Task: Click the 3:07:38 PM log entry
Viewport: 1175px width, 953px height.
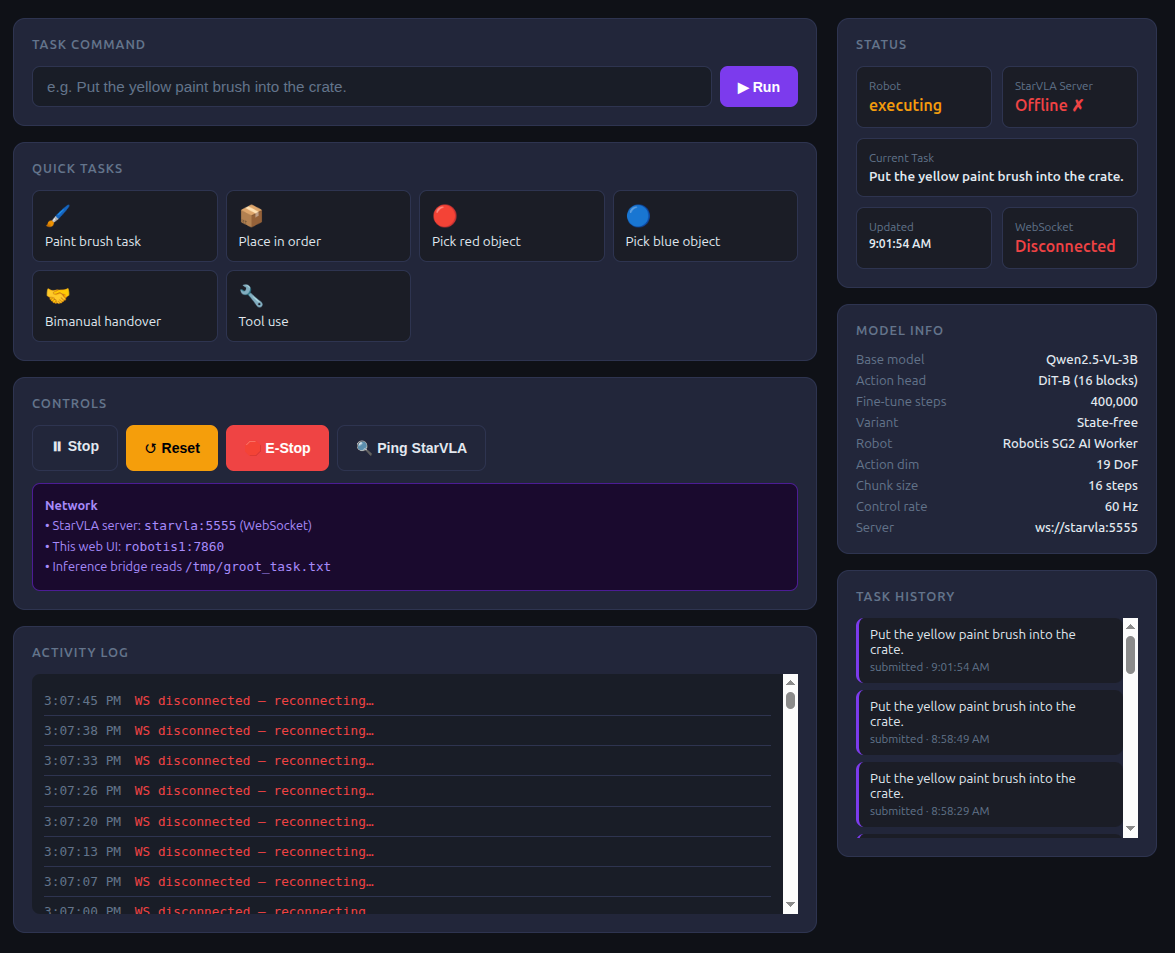Action: pyautogui.click(x=407, y=730)
